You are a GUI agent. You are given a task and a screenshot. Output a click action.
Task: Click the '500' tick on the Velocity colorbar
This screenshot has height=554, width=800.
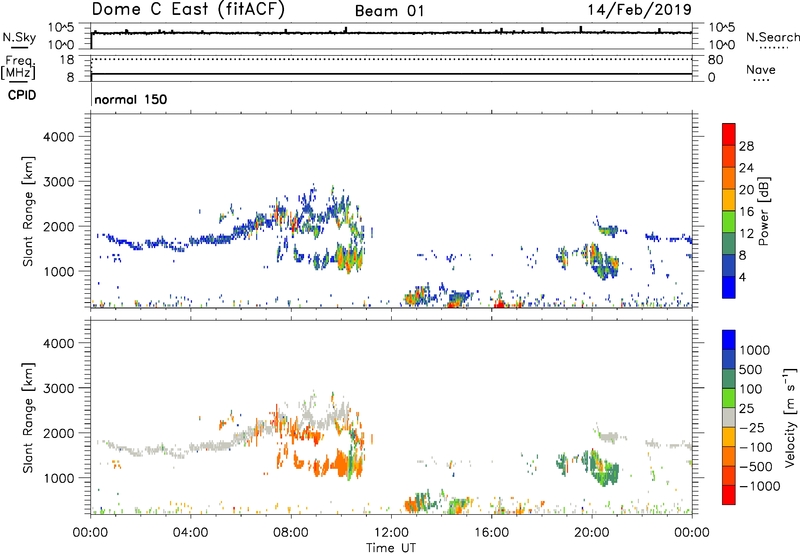pyautogui.click(x=751, y=369)
